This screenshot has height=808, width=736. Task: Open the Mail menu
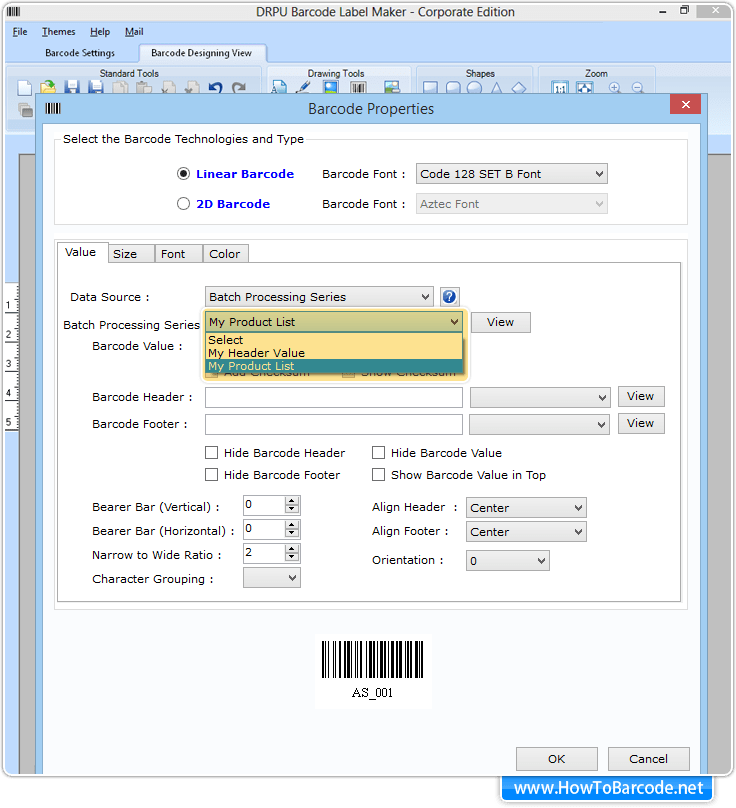(x=134, y=32)
